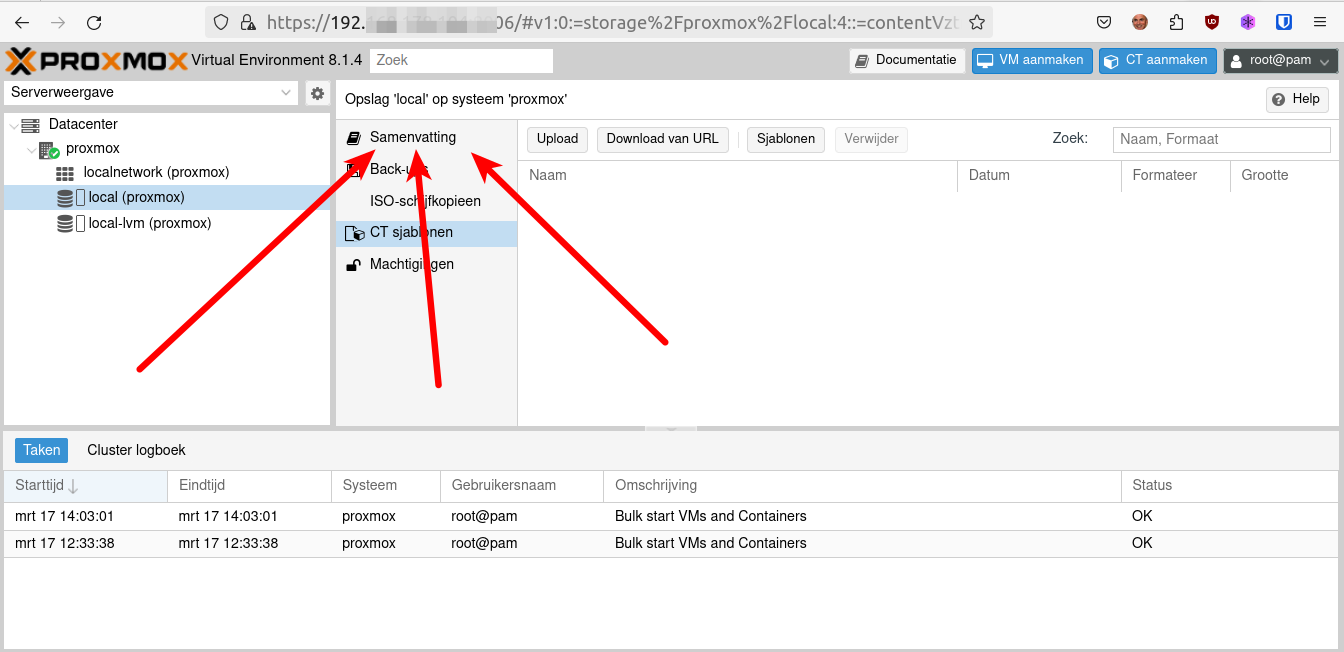Viewport: 1344px width, 652px height.
Task: Select local-lvm (proxmox) storage
Action: click(x=149, y=223)
